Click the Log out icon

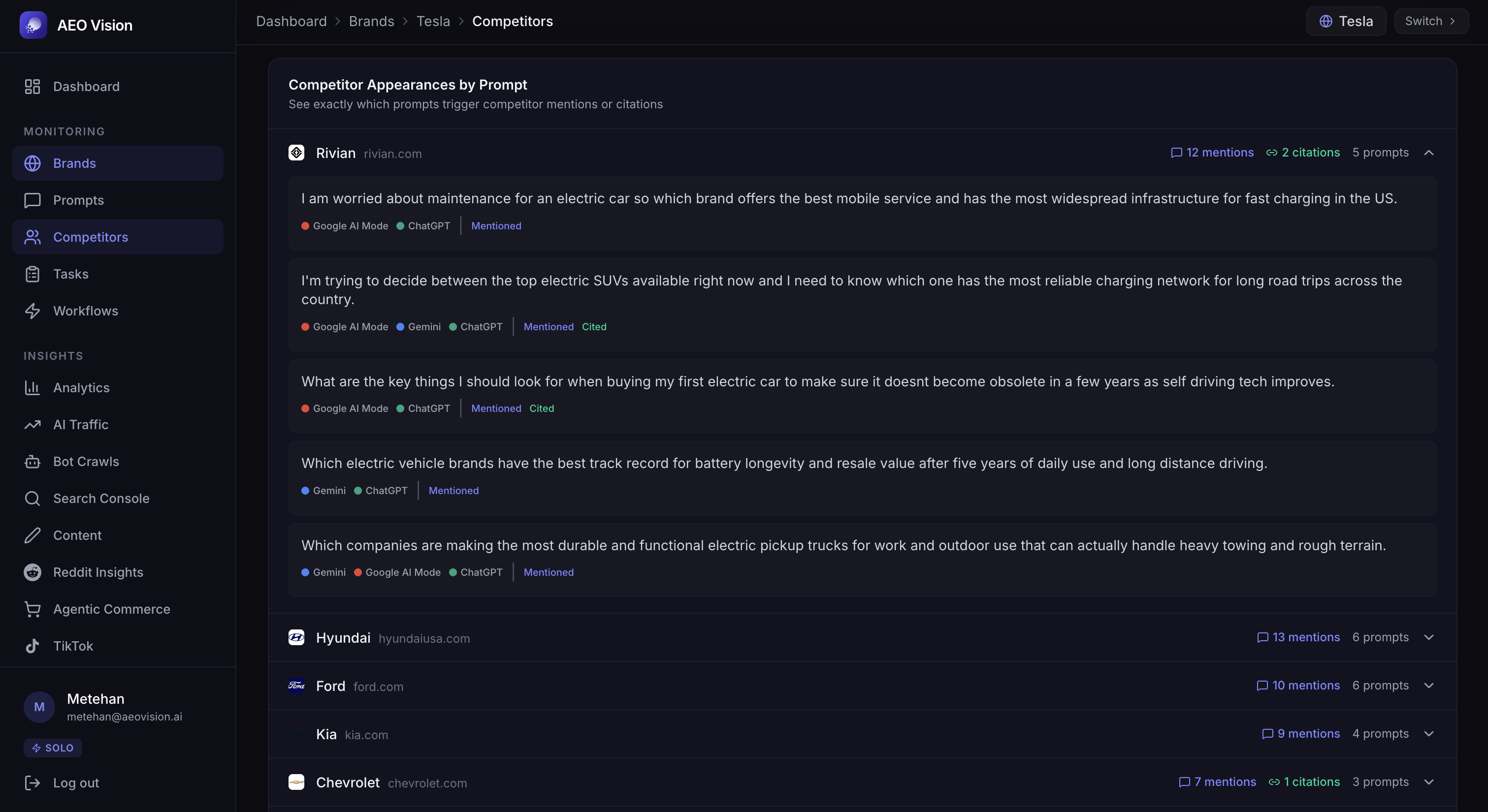[x=32, y=782]
